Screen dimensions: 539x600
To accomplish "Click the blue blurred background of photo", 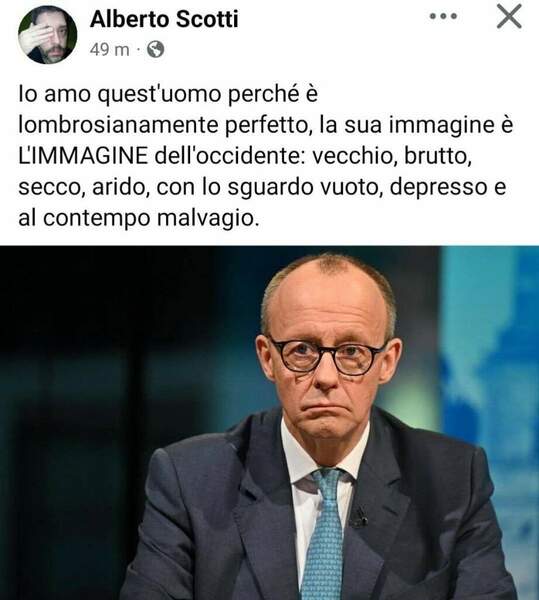I will tap(490, 344).
